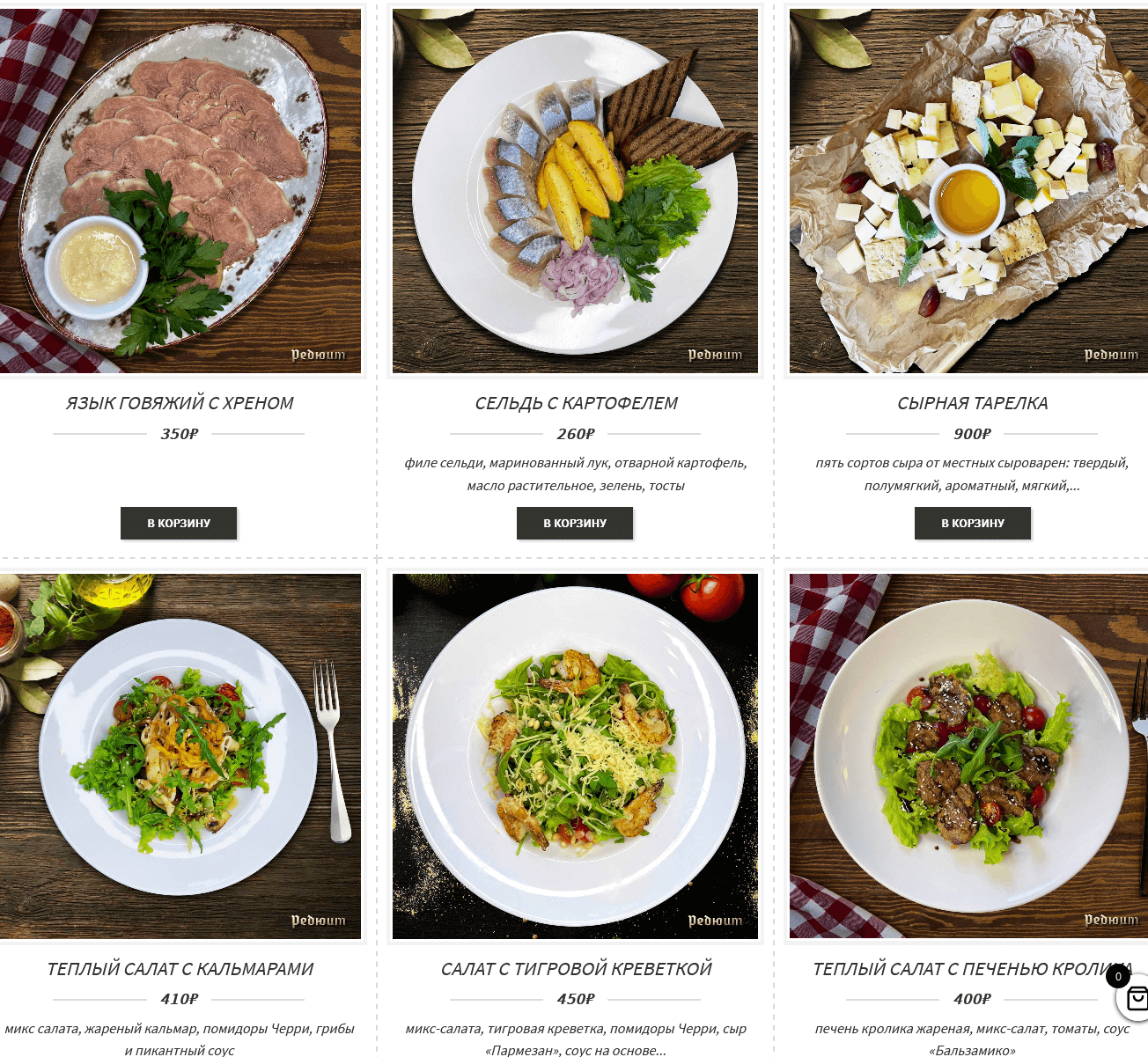1148x1057 pixels.
Task: Open the Салат с тигровой креветкой title
Action: coord(576,969)
